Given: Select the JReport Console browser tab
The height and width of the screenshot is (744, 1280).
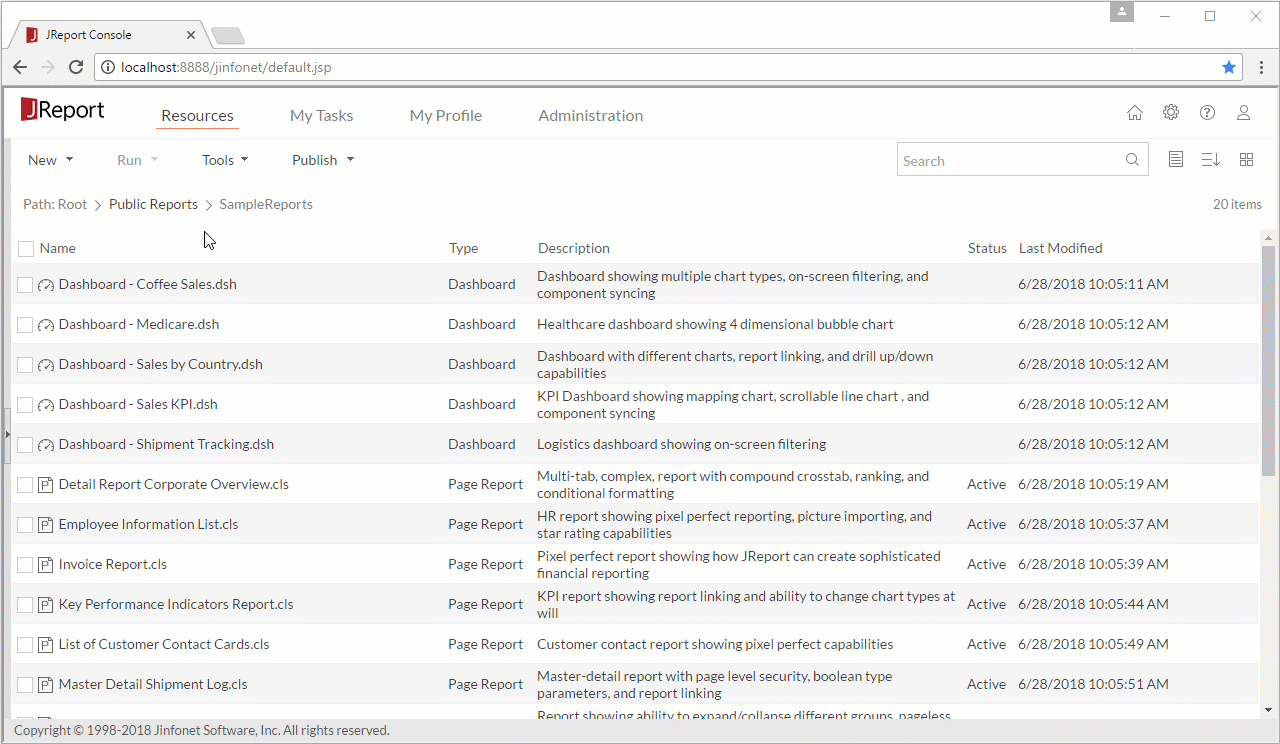Looking at the screenshot, I should pyautogui.click(x=108, y=35).
